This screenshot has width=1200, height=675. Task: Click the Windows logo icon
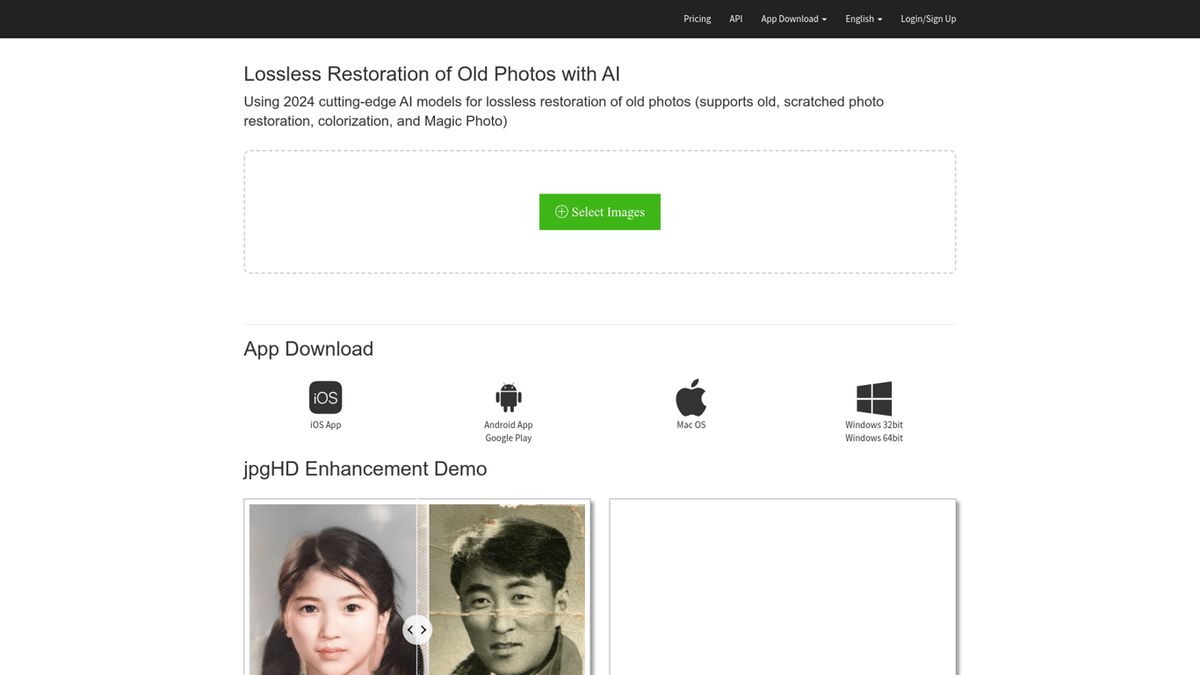(874, 398)
